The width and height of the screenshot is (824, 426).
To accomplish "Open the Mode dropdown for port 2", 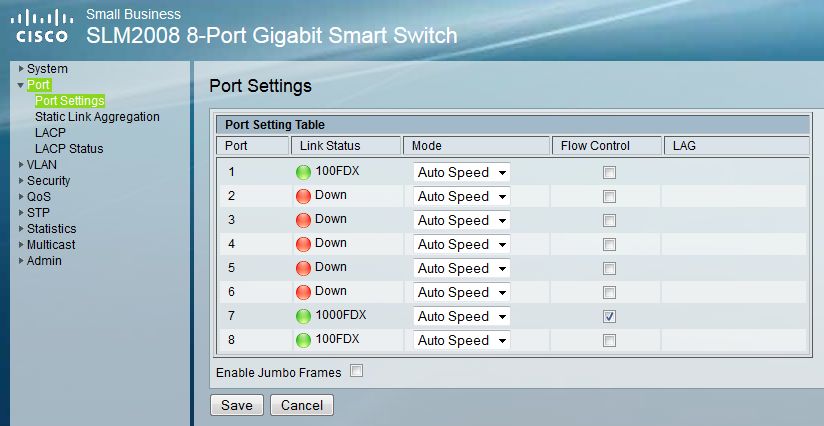I will pyautogui.click(x=461, y=196).
